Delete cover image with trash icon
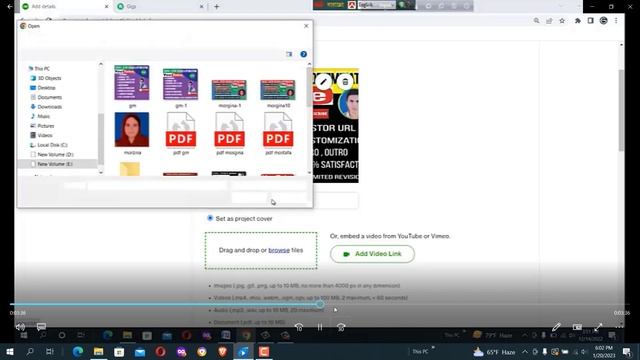Viewport: 640px width, 360px height. (x=345, y=82)
